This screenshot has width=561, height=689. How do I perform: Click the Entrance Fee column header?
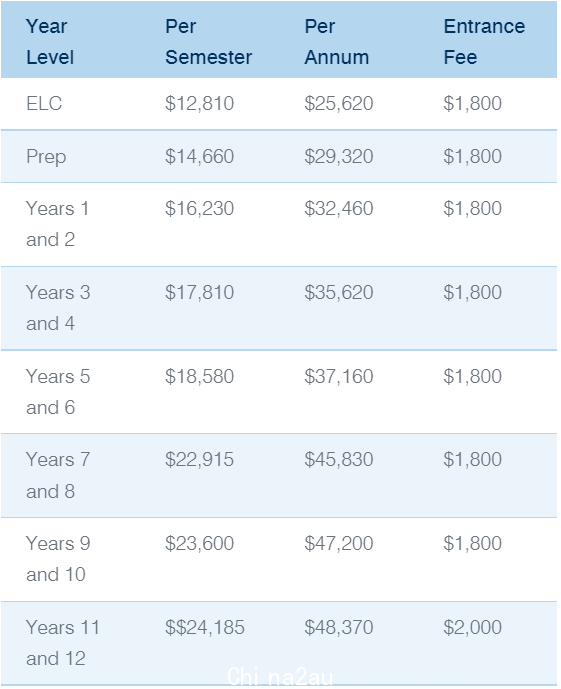[x=484, y=42]
